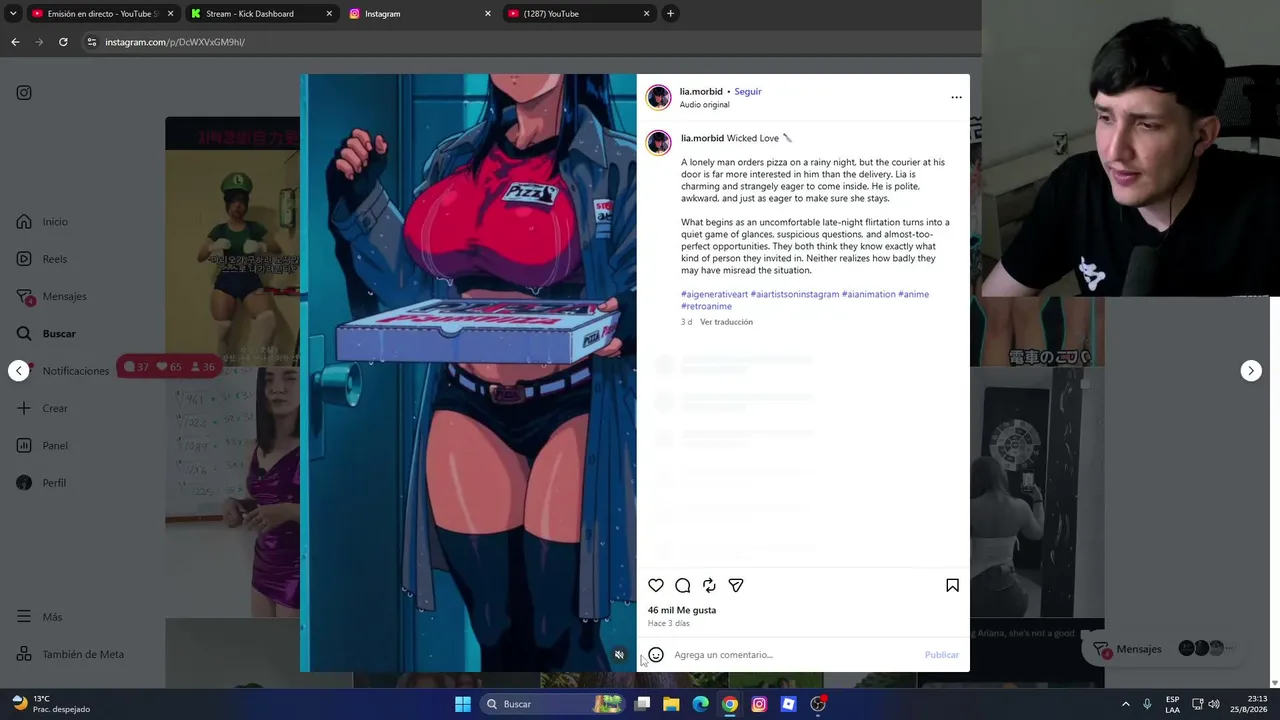Open the emoji picker for comments
This screenshot has height=720, width=1280.
[x=656, y=655]
